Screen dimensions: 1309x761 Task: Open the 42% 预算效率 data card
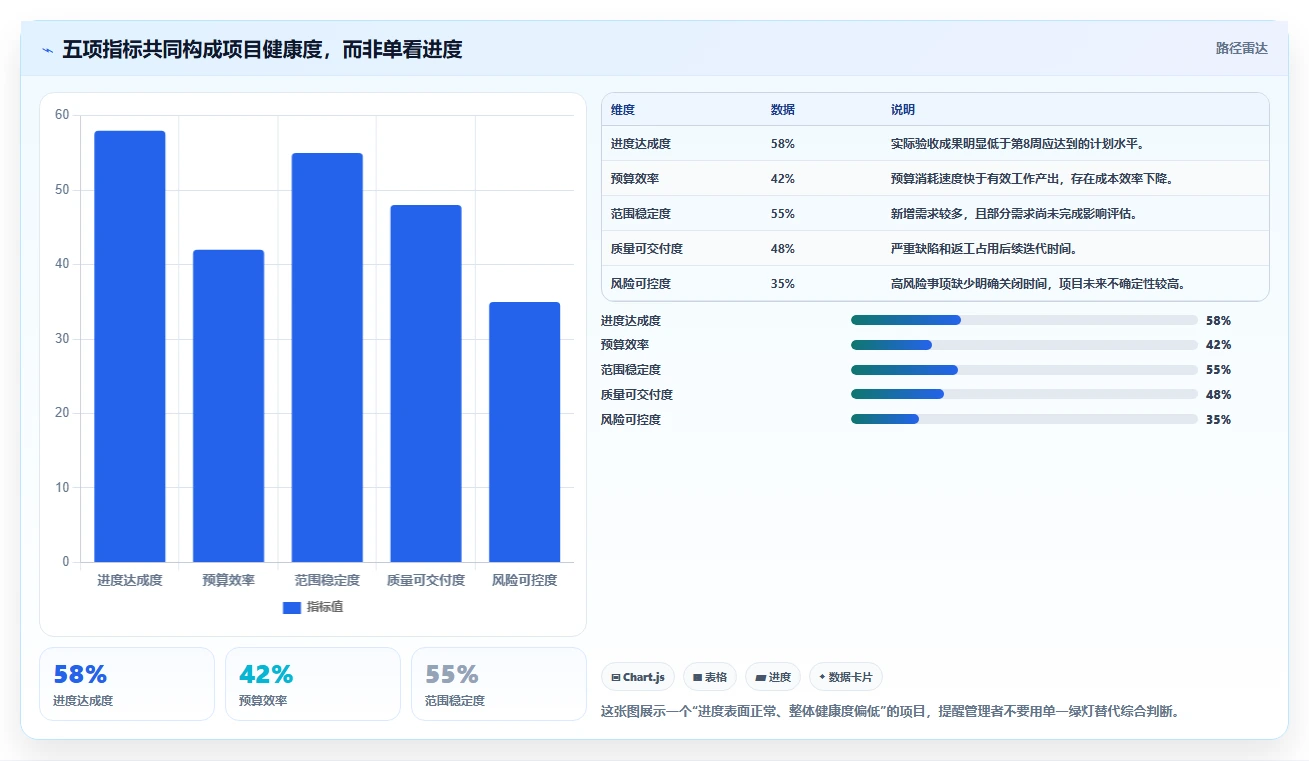click(x=313, y=684)
